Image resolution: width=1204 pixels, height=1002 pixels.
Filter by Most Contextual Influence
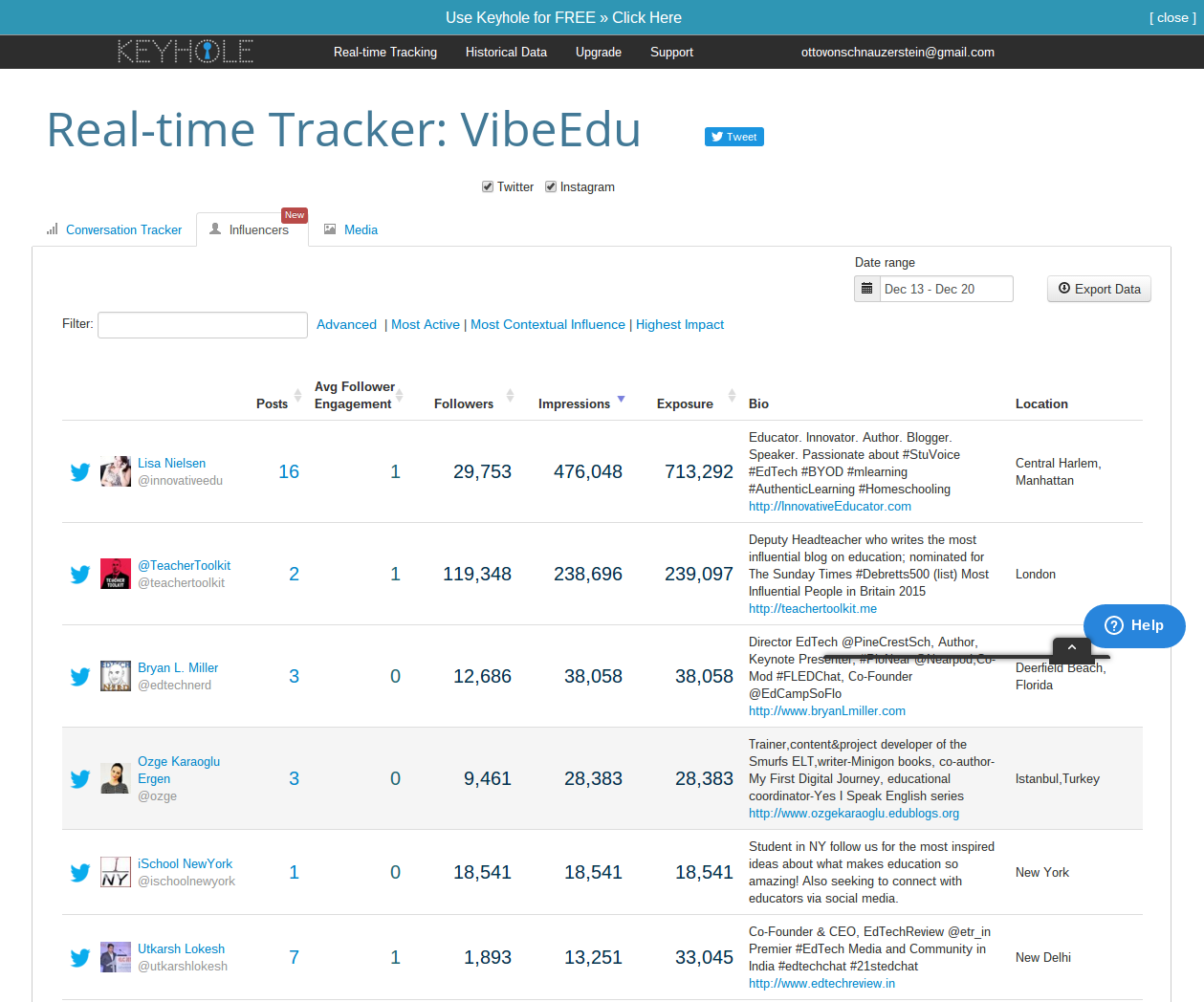(x=548, y=325)
